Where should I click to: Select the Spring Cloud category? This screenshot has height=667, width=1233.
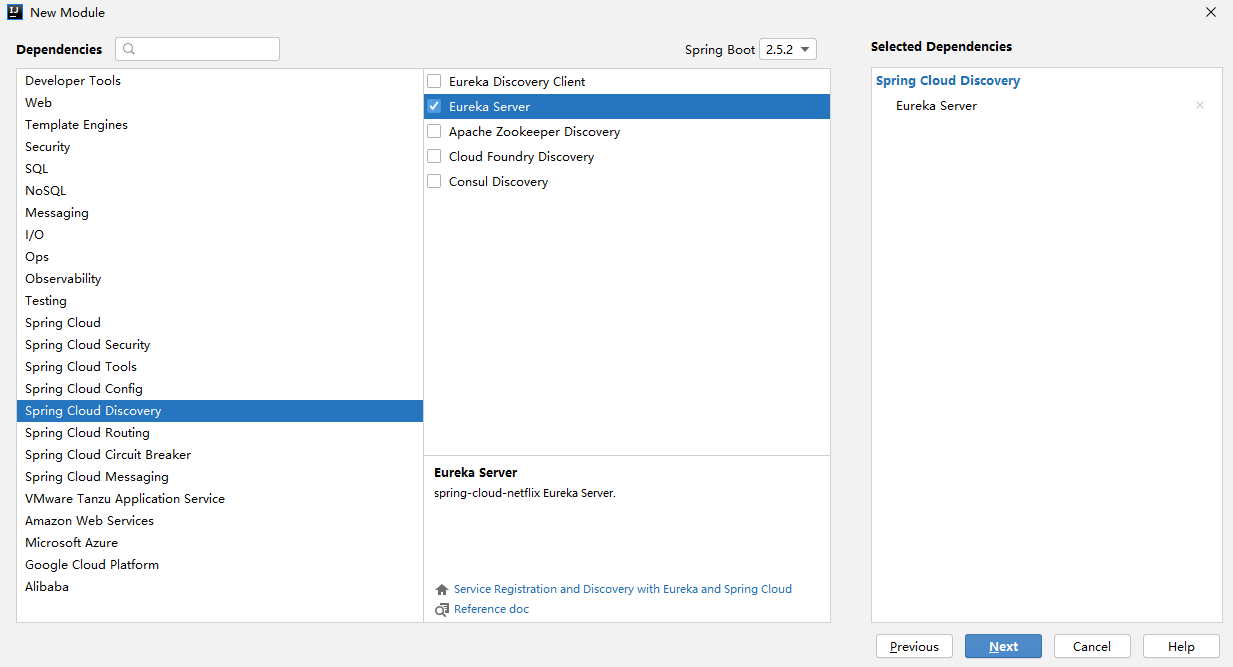pyautogui.click(x=220, y=323)
